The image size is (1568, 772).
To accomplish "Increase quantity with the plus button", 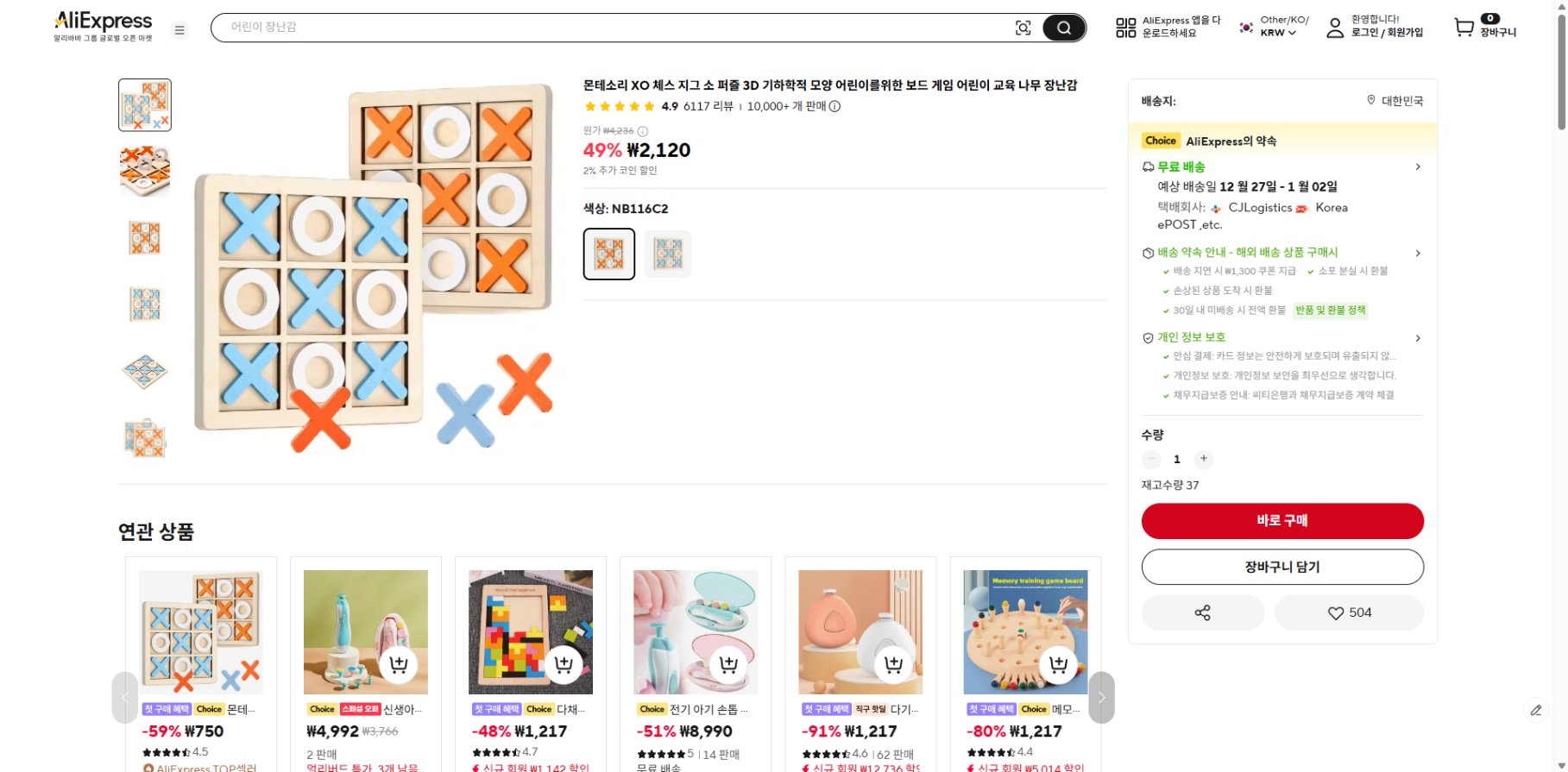I will [x=1204, y=459].
